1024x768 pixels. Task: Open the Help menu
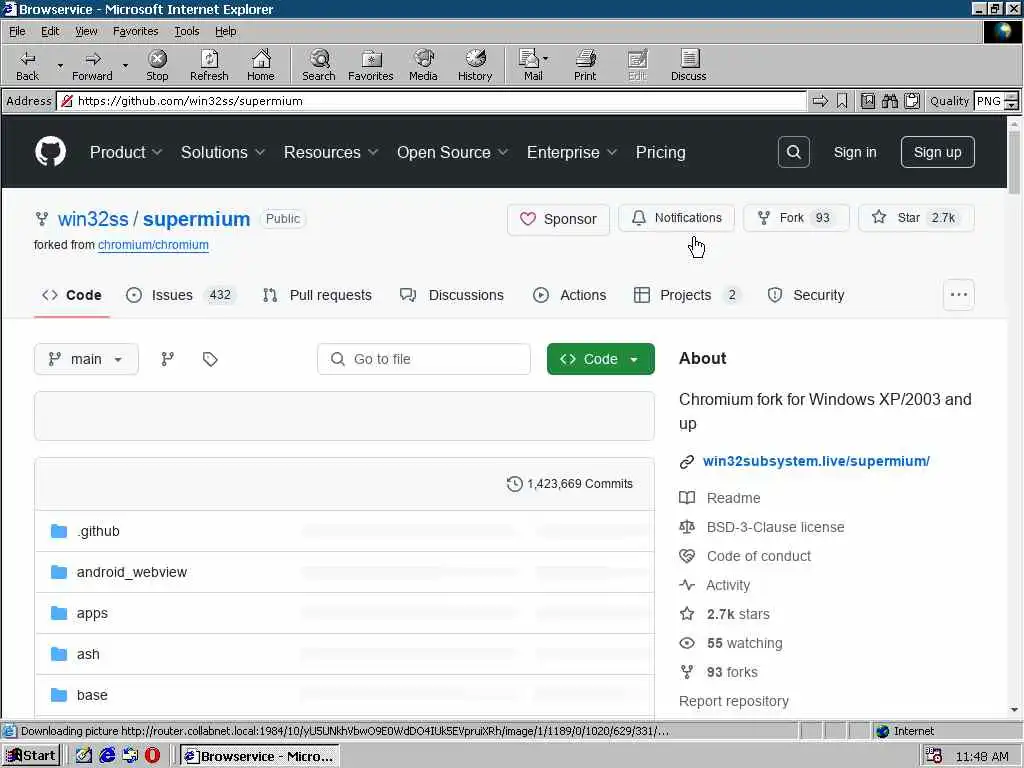(x=225, y=31)
